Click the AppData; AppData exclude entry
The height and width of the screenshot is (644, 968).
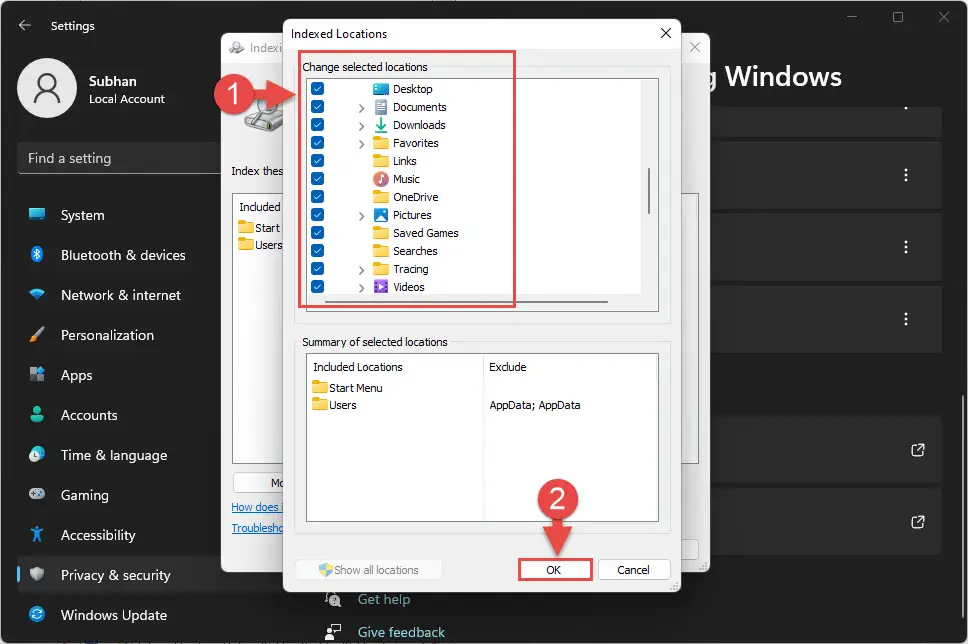pyautogui.click(x=535, y=405)
